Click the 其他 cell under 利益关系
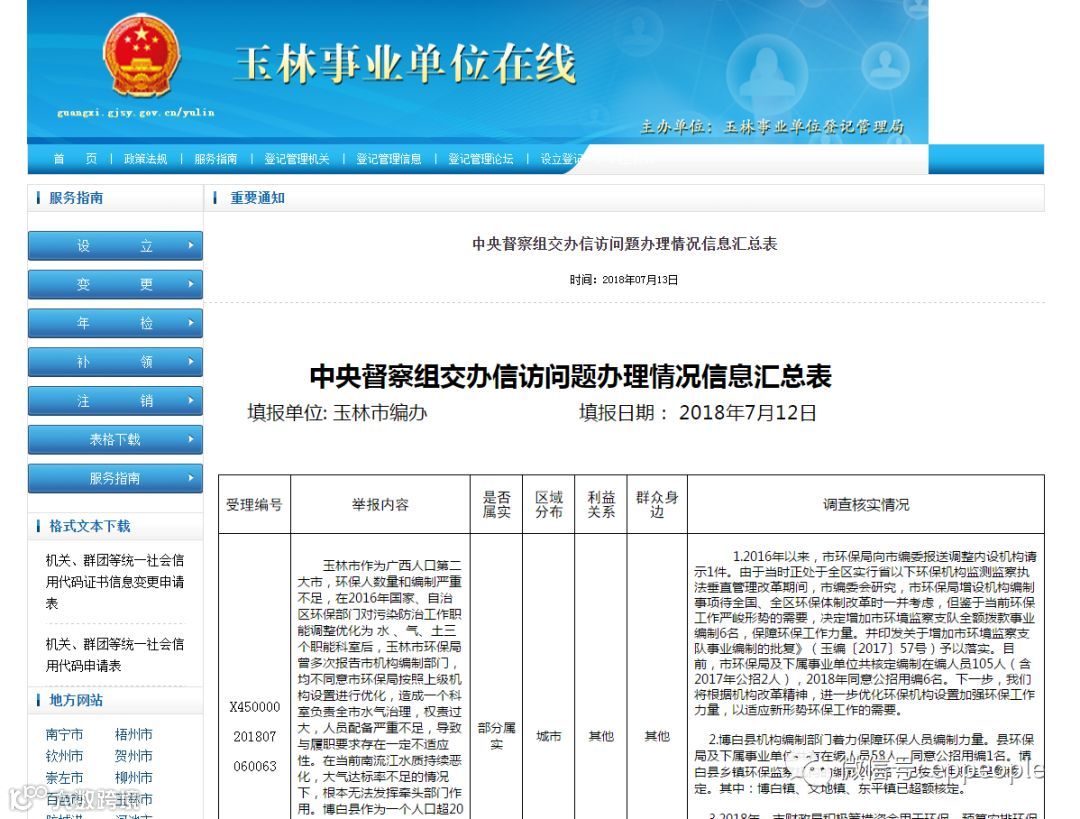 (x=601, y=736)
